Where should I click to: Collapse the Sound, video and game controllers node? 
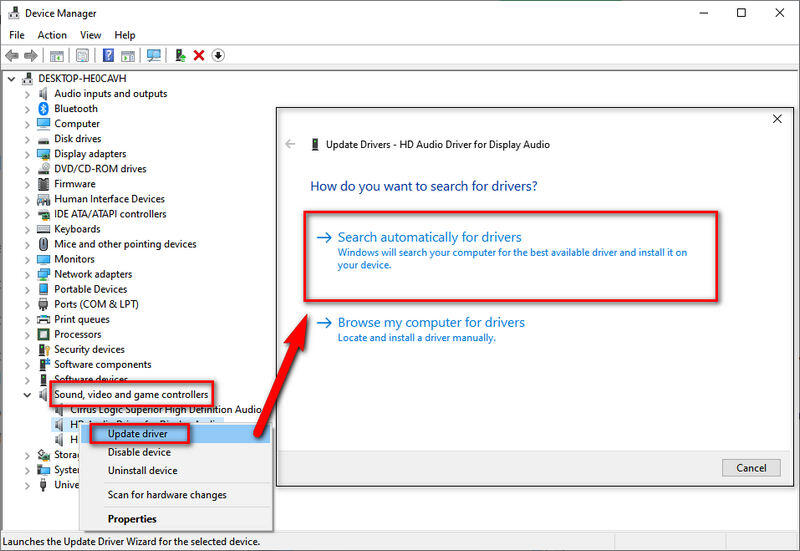27,395
